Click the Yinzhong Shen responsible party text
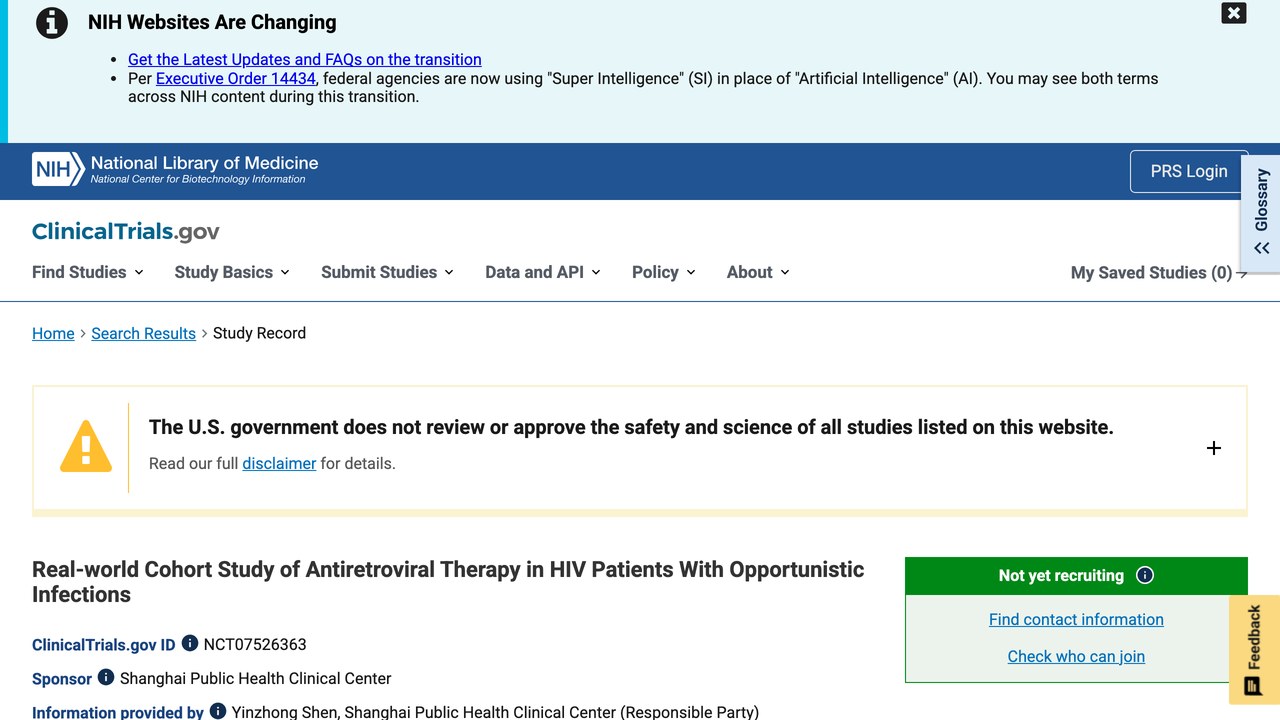This screenshot has height=720, width=1280. coord(495,712)
